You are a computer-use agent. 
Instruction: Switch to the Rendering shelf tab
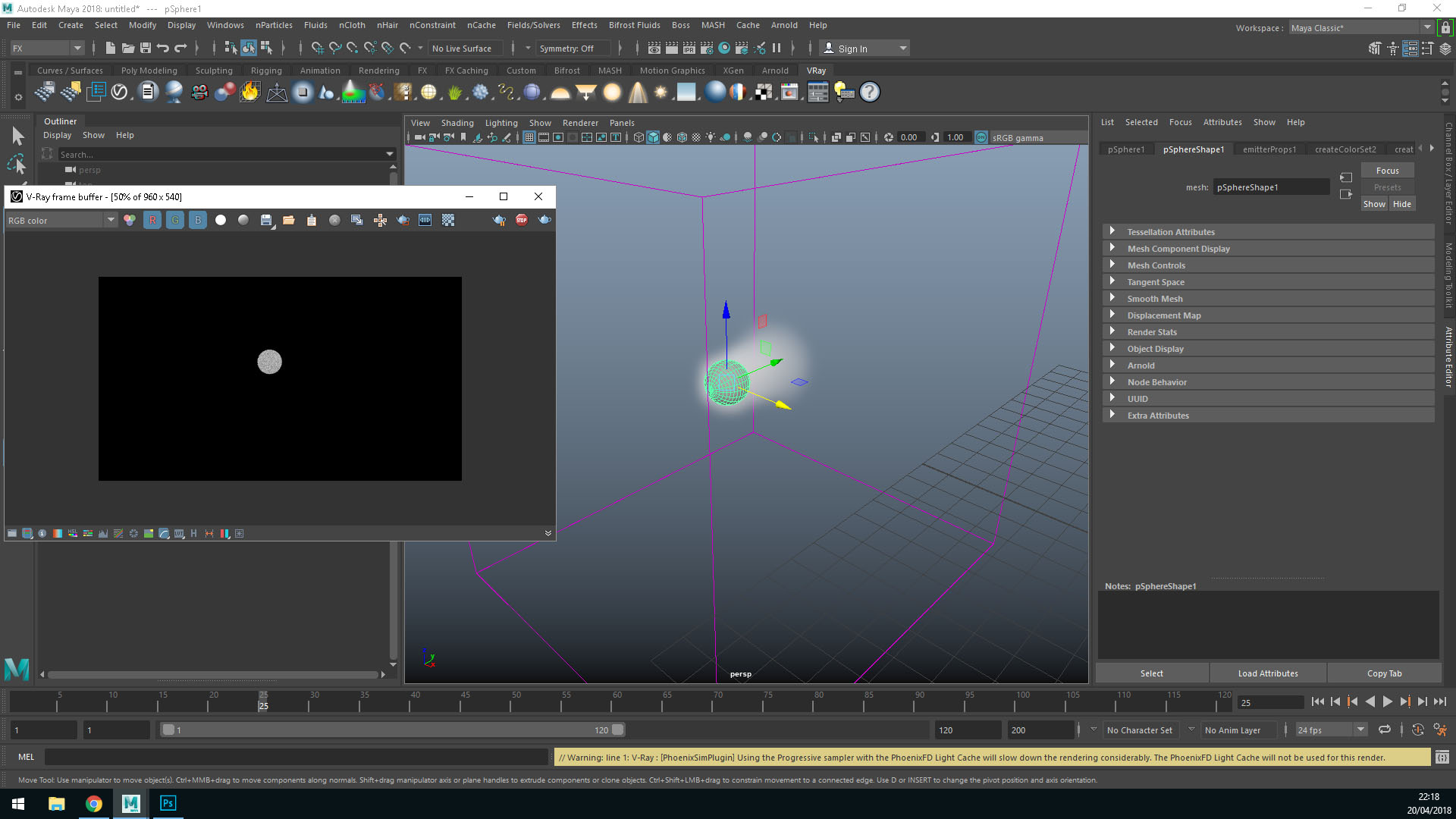pyautogui.click(x=378, y=71)
